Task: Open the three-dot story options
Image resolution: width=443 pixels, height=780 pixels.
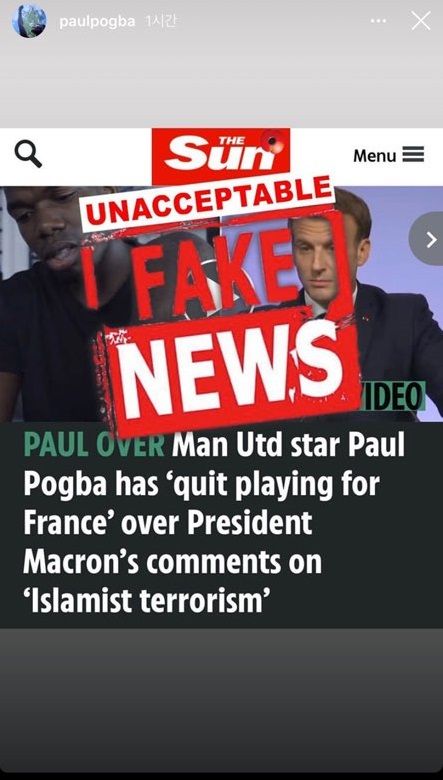Action: coord(378,21)
